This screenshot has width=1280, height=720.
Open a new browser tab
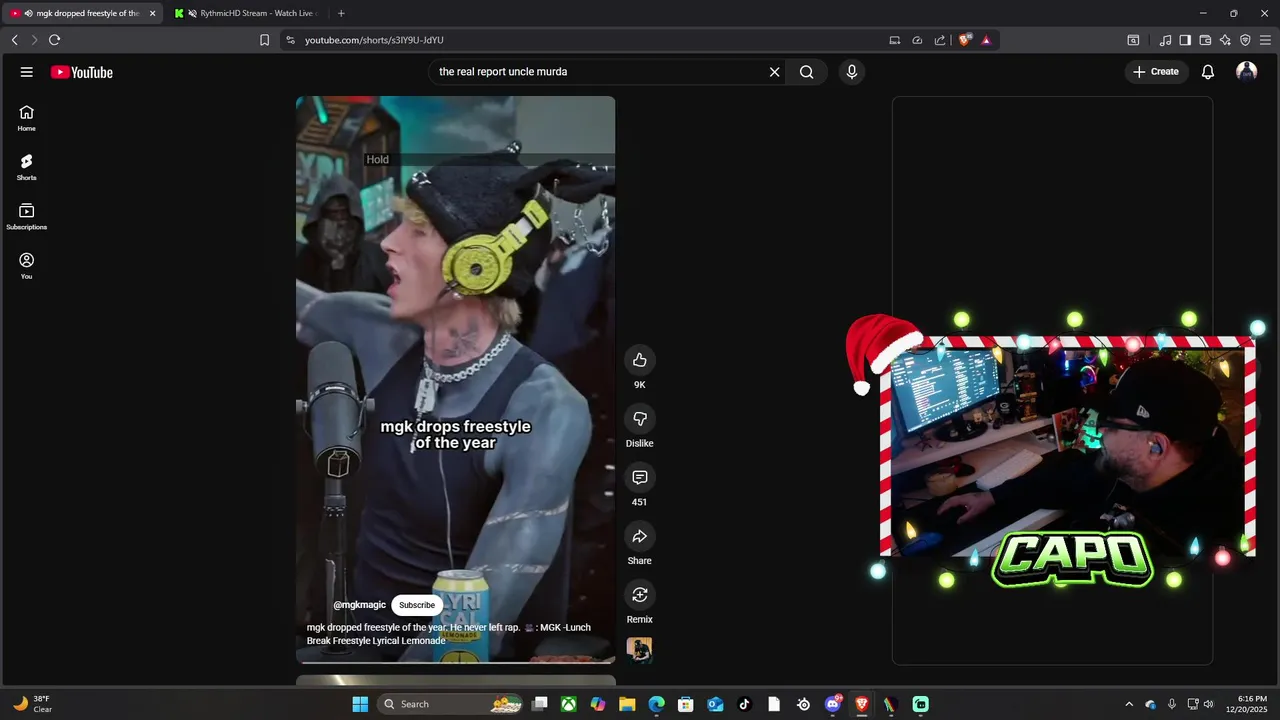pyautogui.click(x=341, y=14)
